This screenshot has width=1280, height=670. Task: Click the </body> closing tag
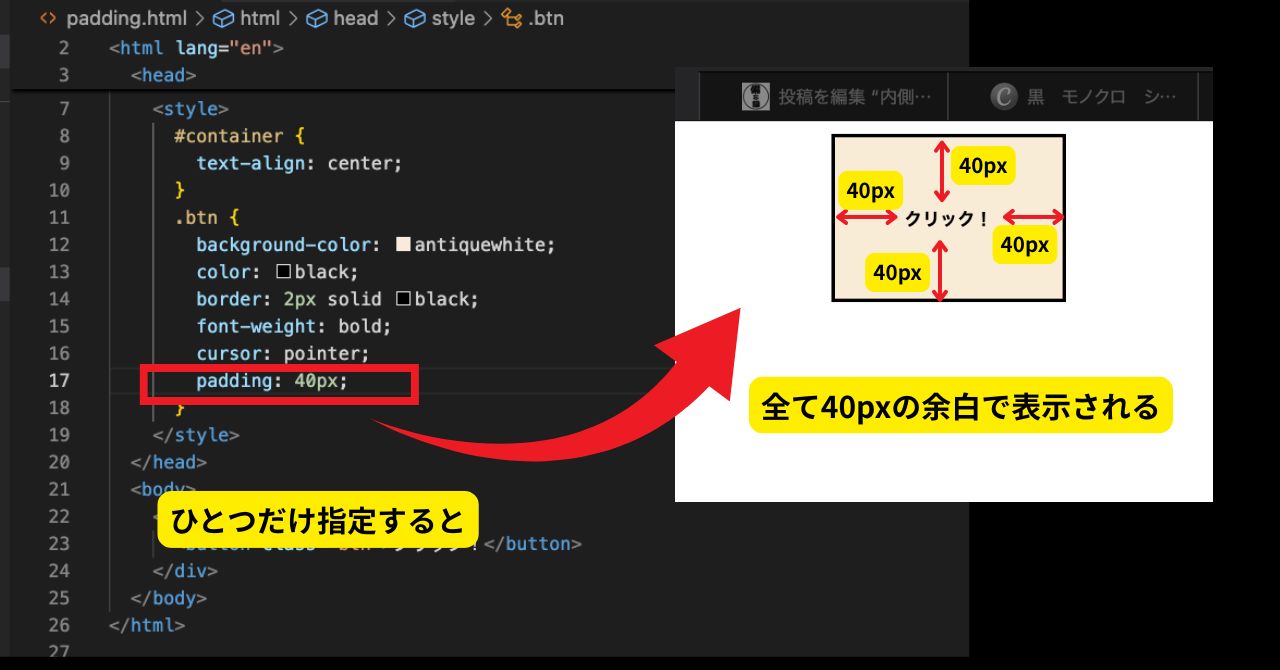click(169, 598)
